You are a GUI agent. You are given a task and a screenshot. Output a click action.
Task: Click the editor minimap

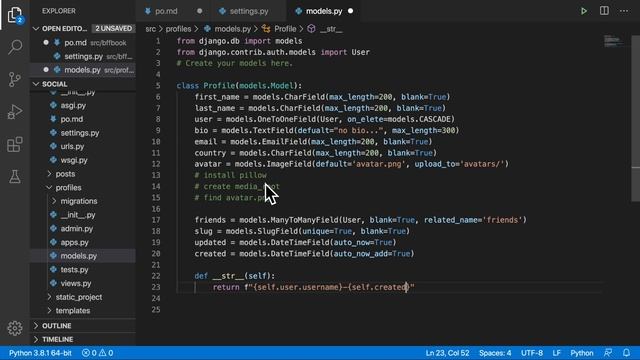click(x=614, y=41)
